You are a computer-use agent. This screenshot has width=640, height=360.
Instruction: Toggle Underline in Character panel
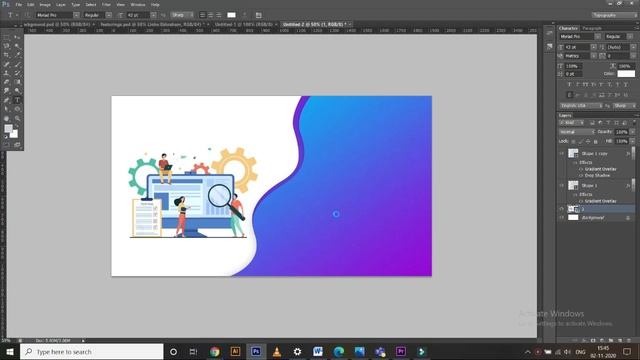[x=617, y=84]
